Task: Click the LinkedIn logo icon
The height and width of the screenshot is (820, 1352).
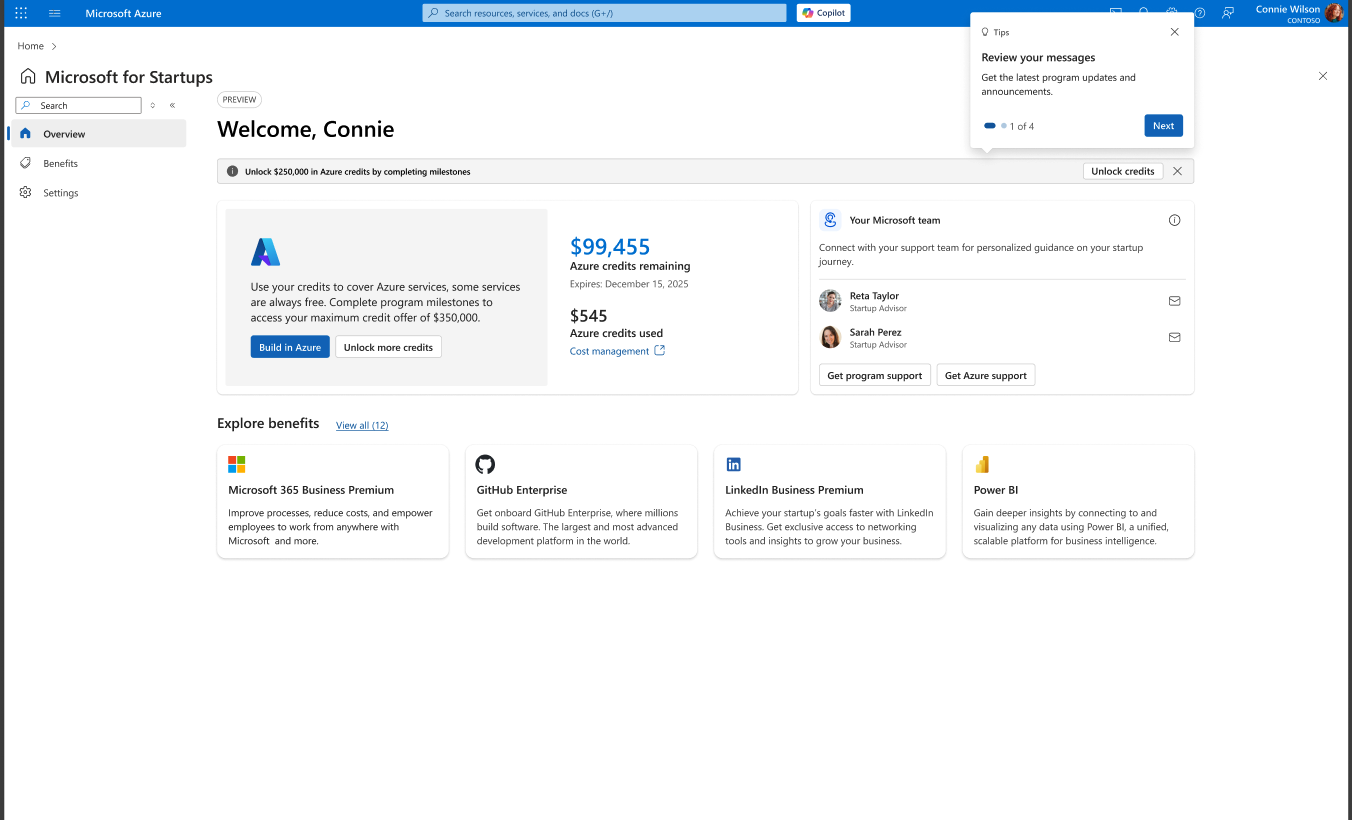Action: [x=733, y=464]
